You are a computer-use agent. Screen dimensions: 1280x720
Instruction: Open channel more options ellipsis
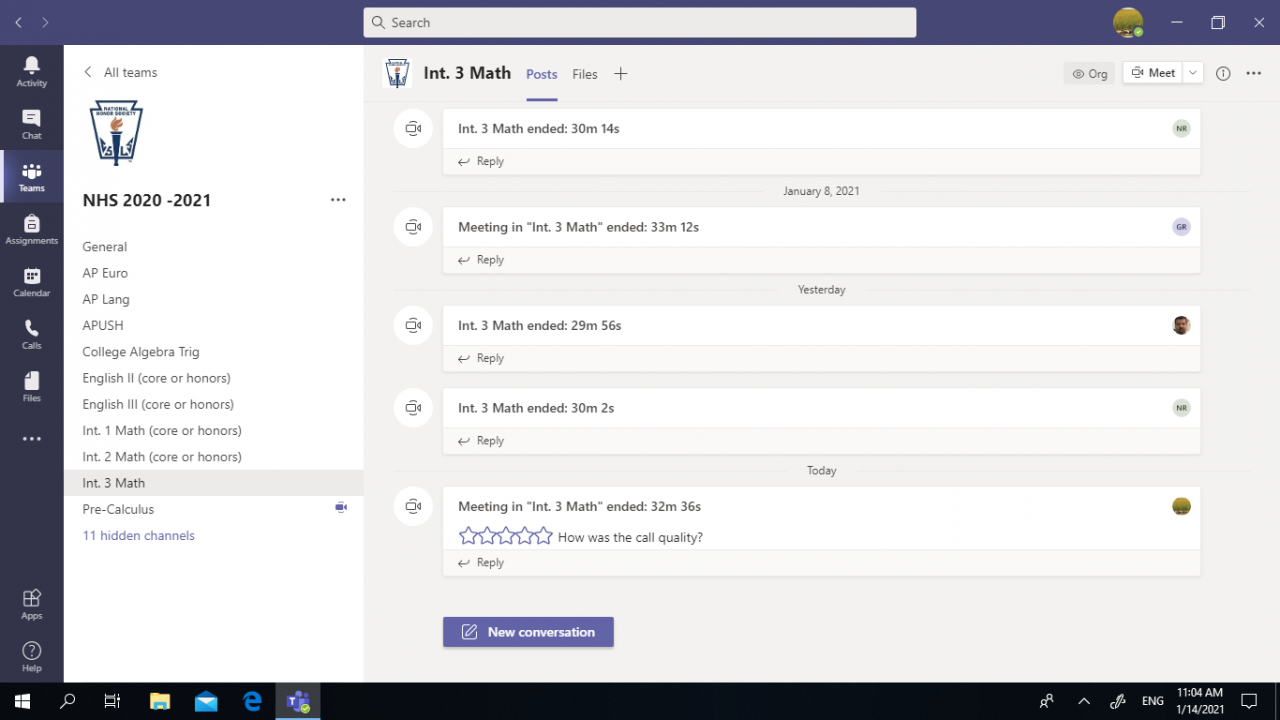click(1254, 73)
